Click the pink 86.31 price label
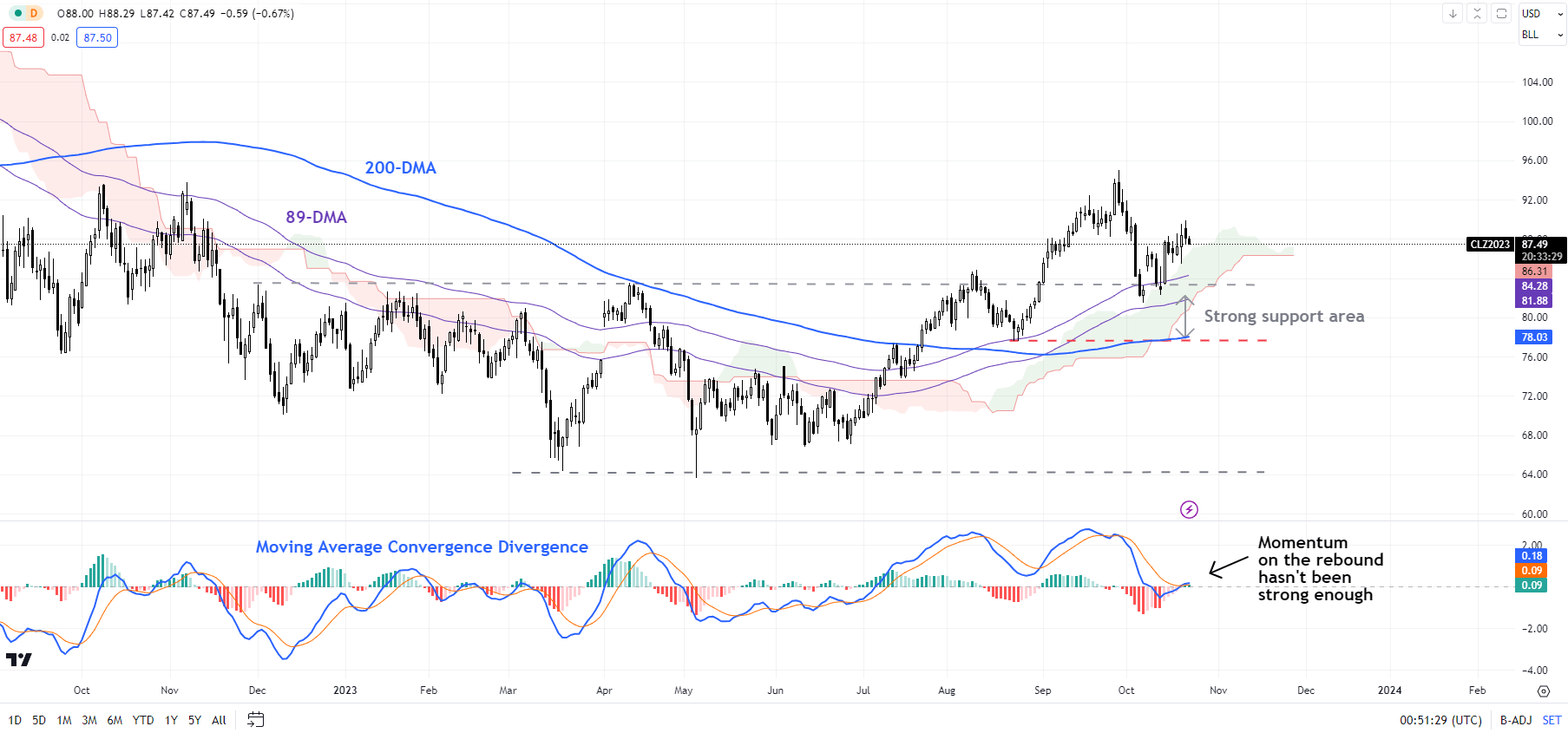This screenshot has width=1568, height=733. pos(1534,272)
